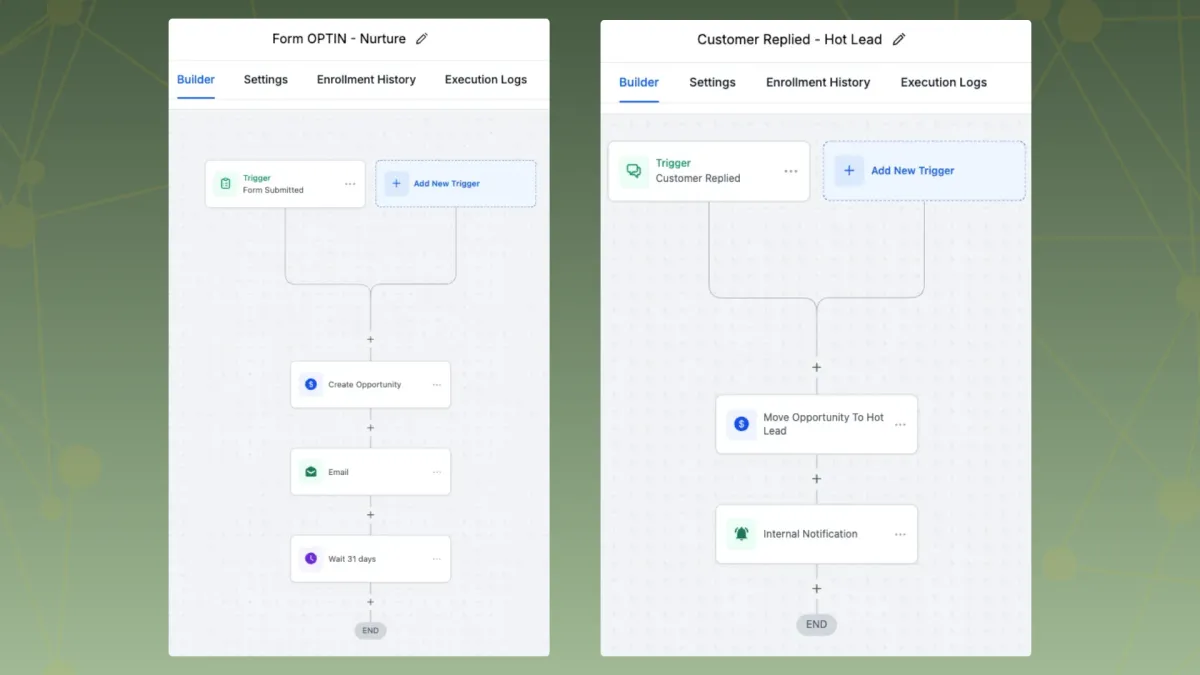Screen dimensions: 1200x675
Task: Open options menu for Wait 31 days step
Action: pyautogui.click(x=437, y=559)
